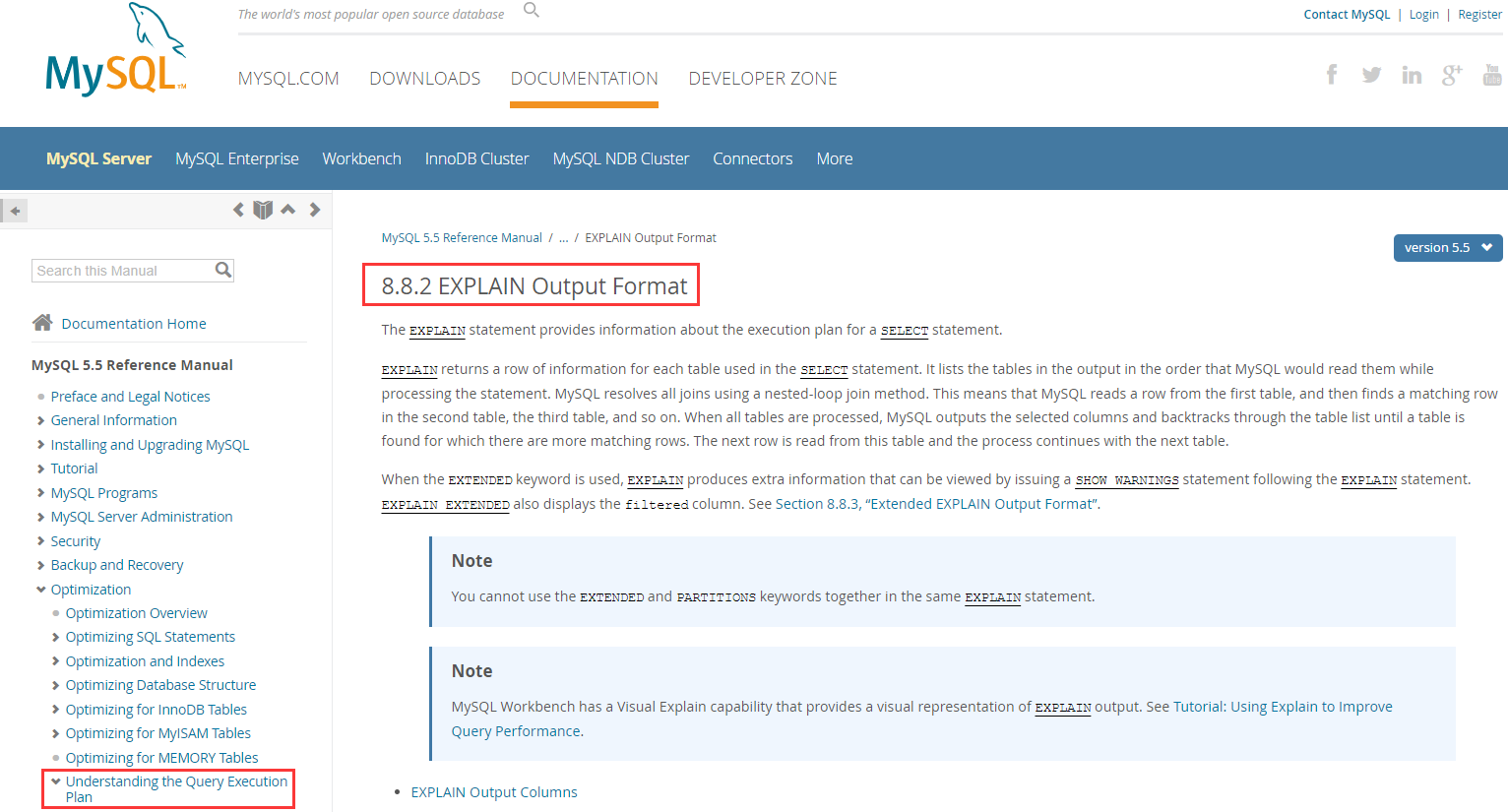Click the manual search magnifier button
The image size is (1508, 812).
coord(223,270)
